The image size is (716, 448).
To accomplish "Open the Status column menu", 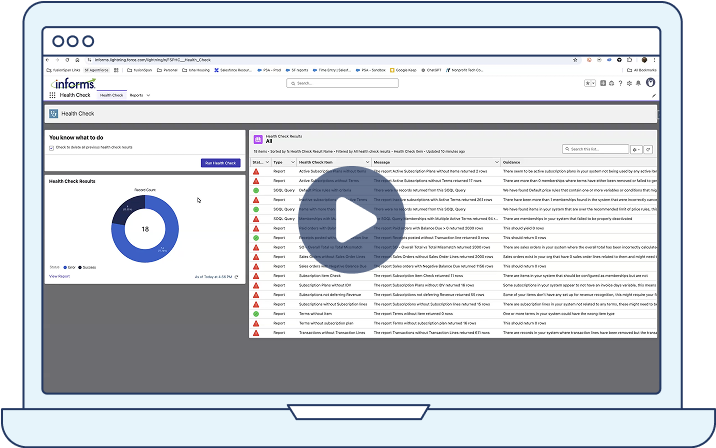I will [267, 162].
